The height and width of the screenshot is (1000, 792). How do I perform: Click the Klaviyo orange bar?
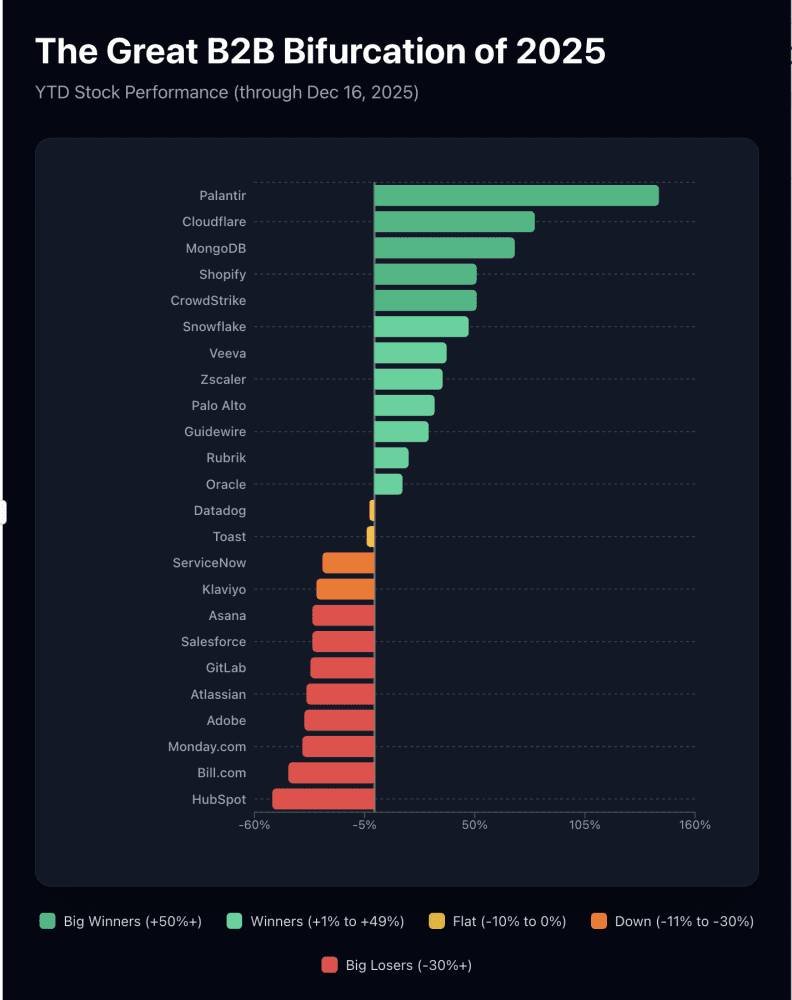coord(345,589)
